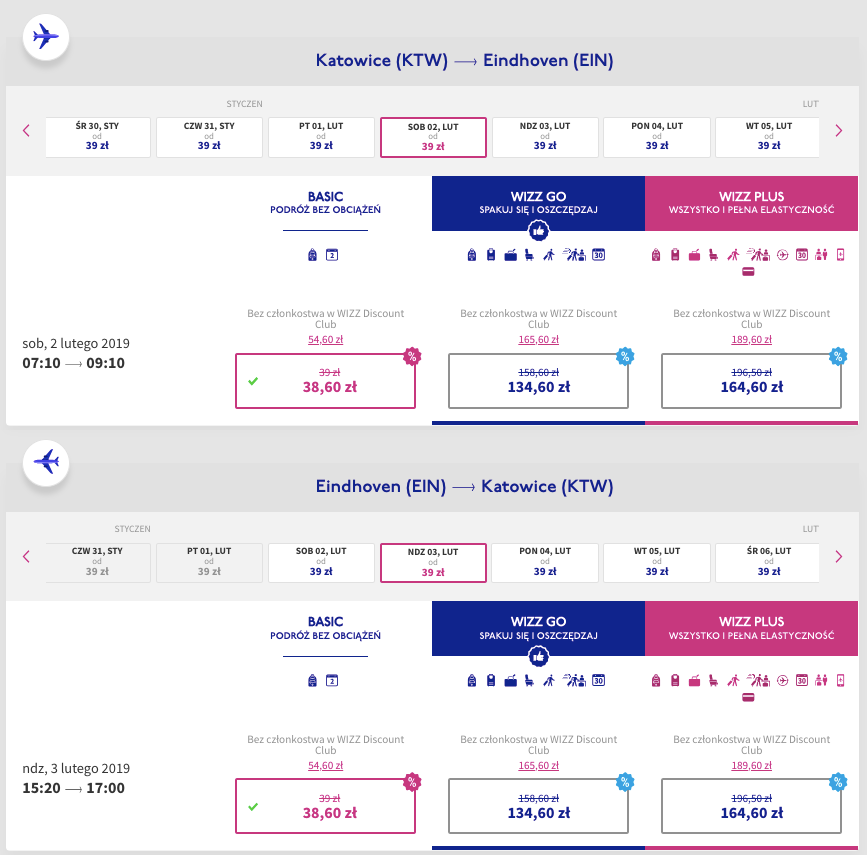Select outbound BASIC fare 38,60 zł
The height and width of the screenshot is (855, 867).
(325, 380)
